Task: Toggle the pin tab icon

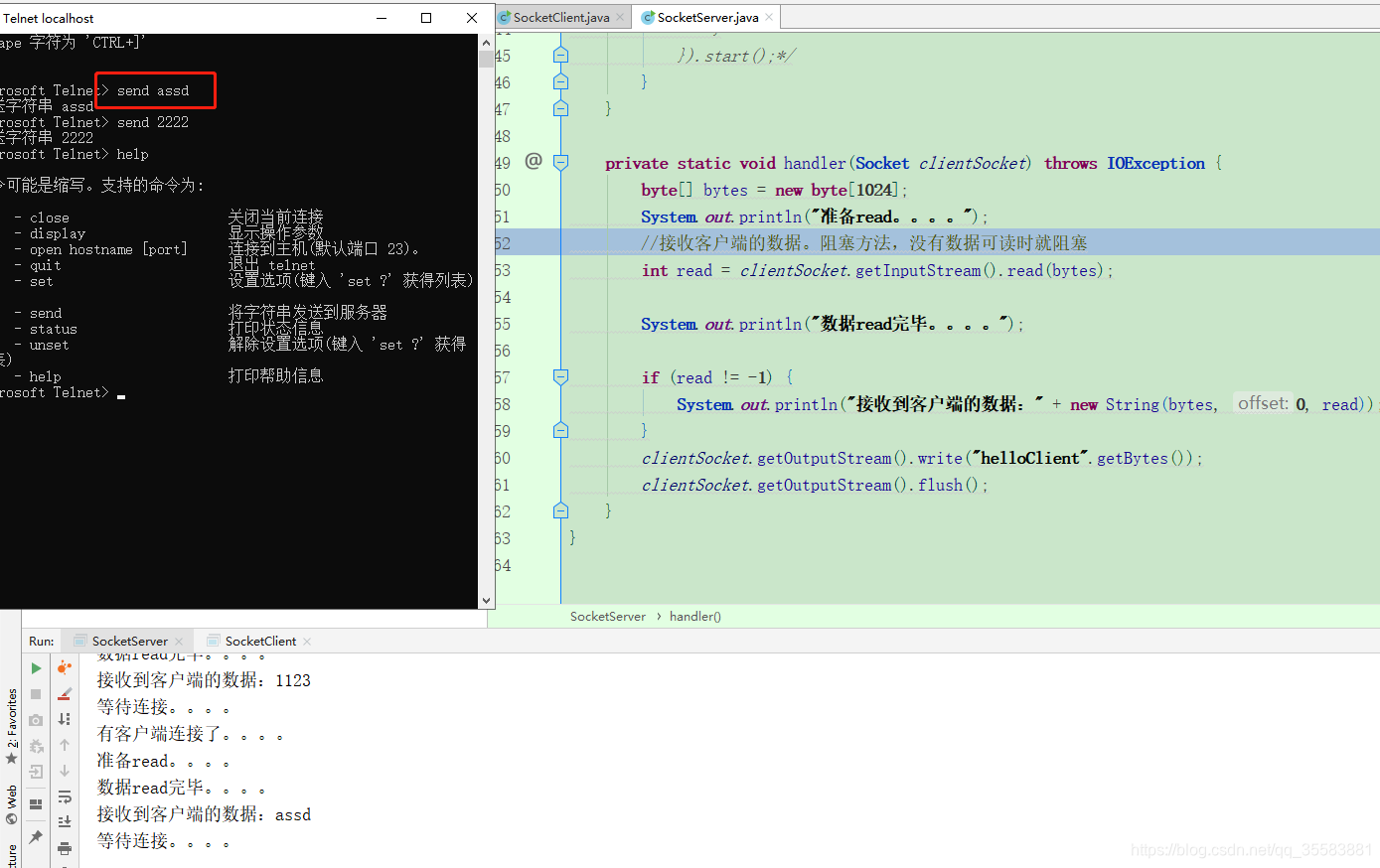Action: 36,837
